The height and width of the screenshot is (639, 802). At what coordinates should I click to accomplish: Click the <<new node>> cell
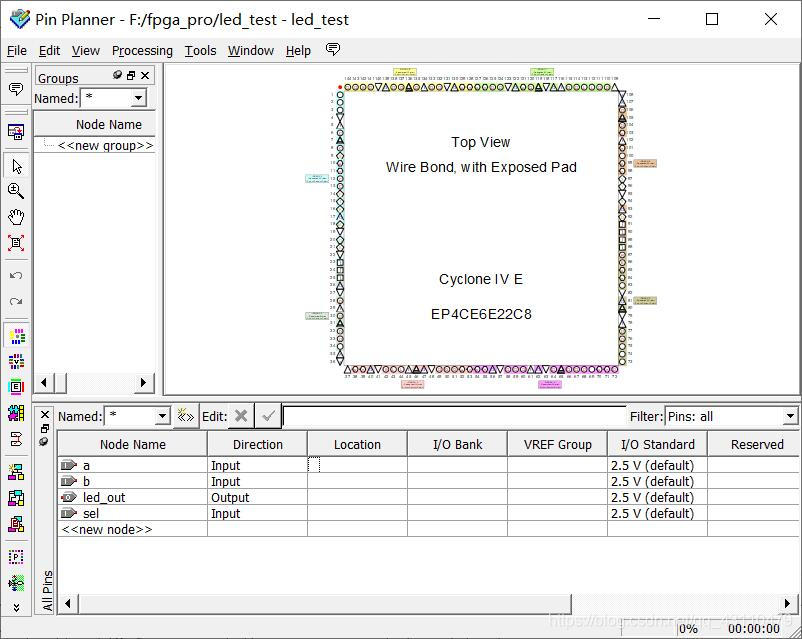click(x=132, y=528)
